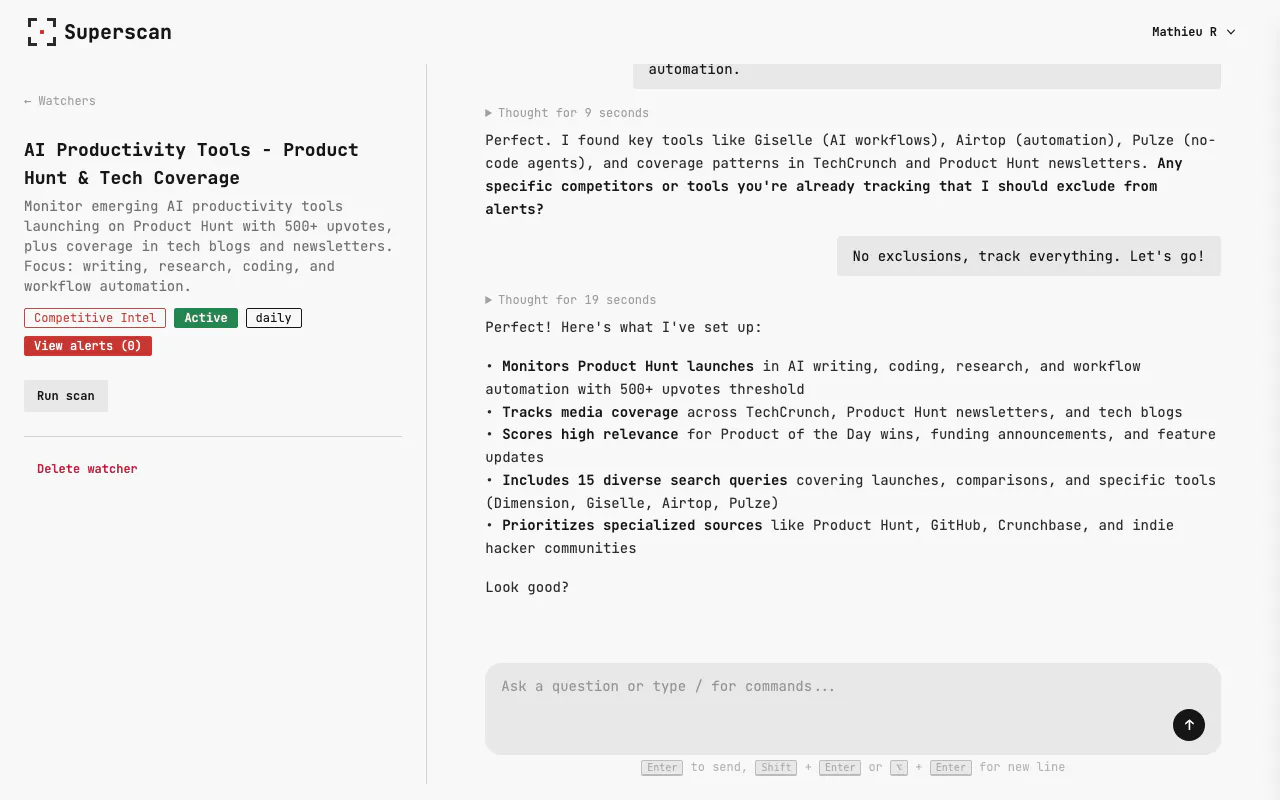Click the Delete watcher link
1280x800 pixels.
click(87, 469)
